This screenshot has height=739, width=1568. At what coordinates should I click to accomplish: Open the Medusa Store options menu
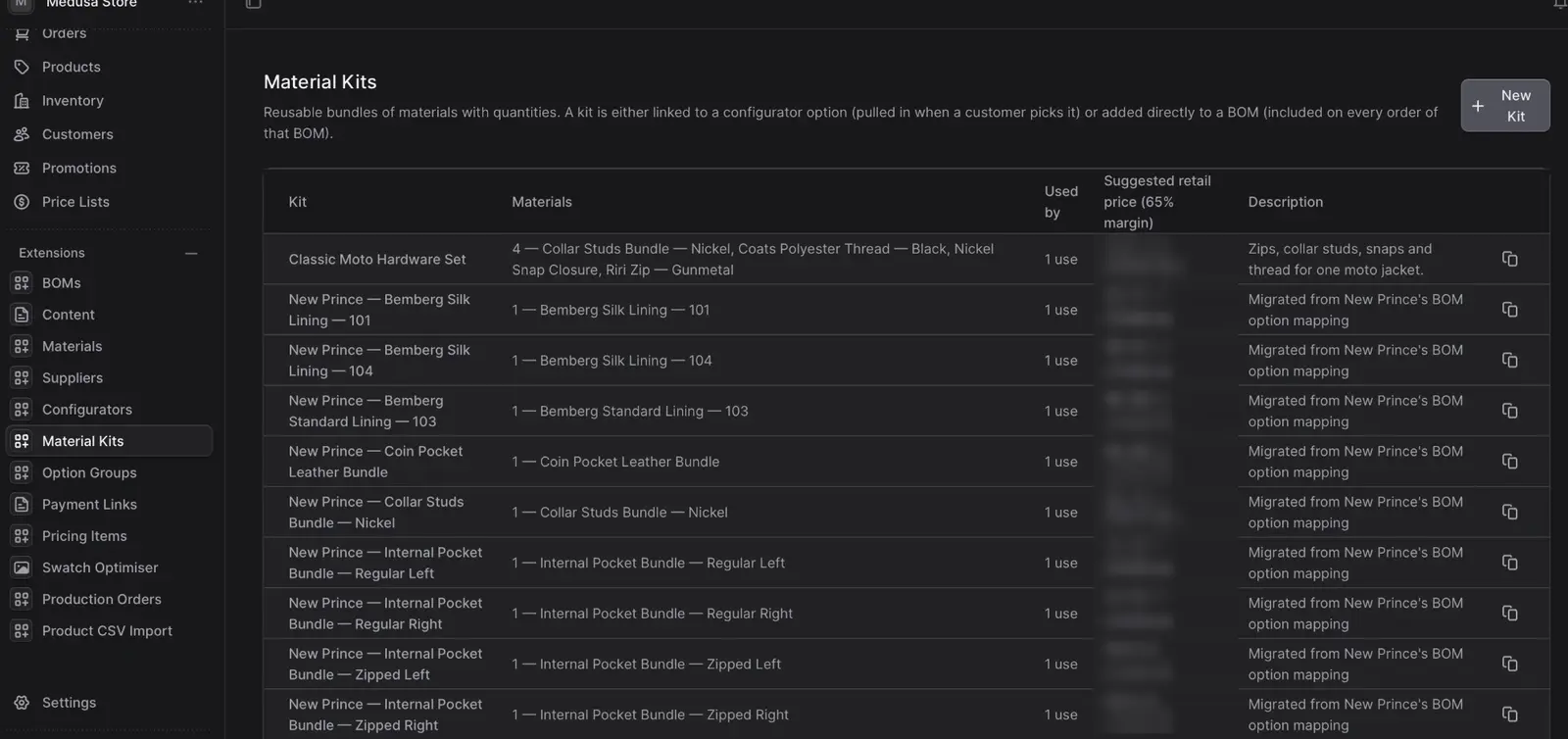[195, 3]
